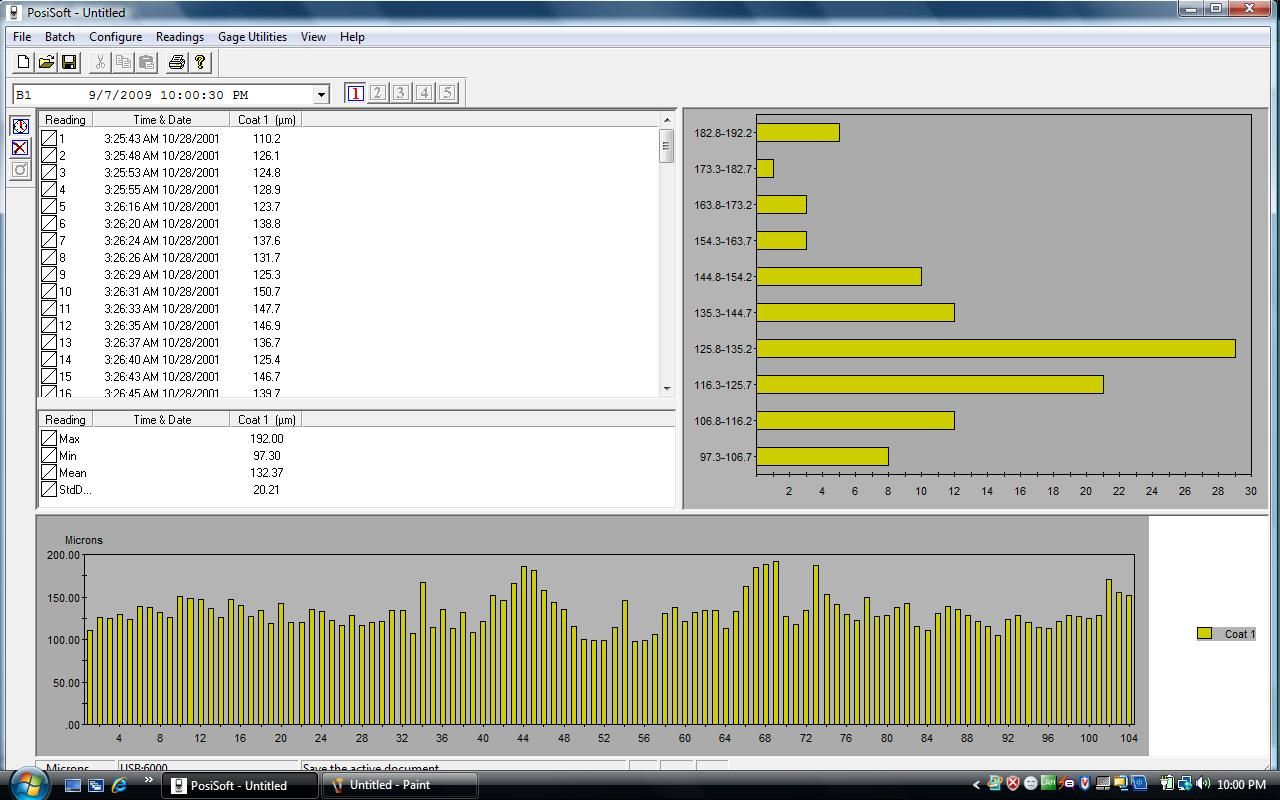
Task: Toggle the Mean statistic checkbox
Action: click(x=49, y=473)
